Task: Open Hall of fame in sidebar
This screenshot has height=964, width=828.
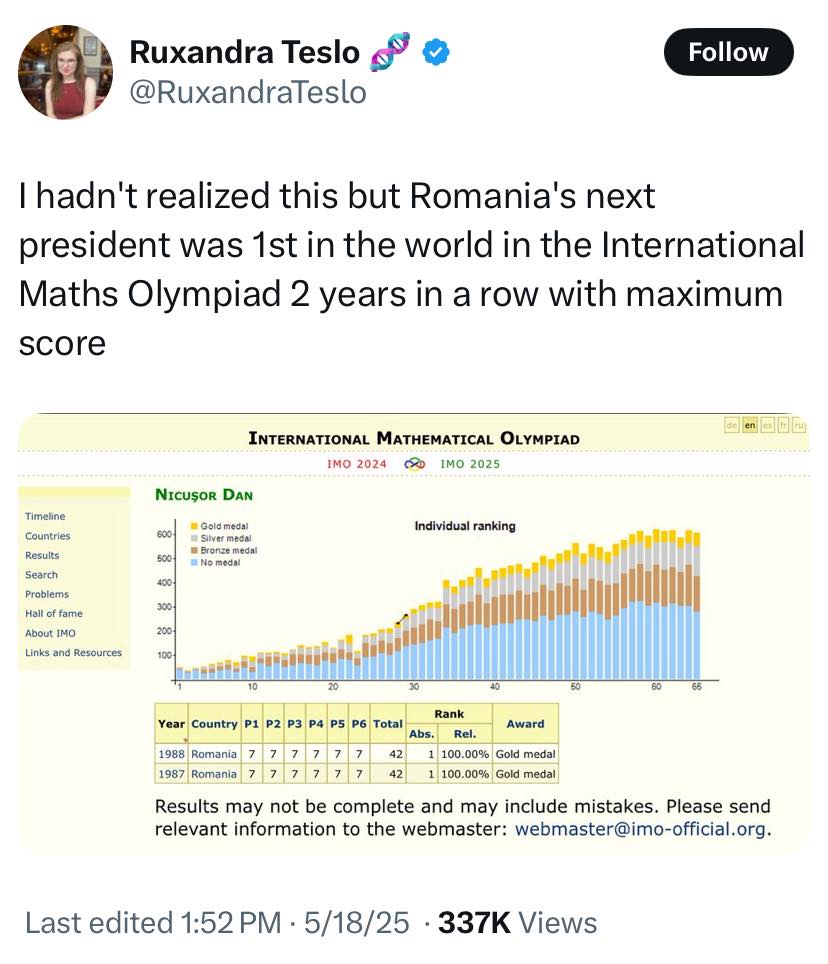Action: 54,613
